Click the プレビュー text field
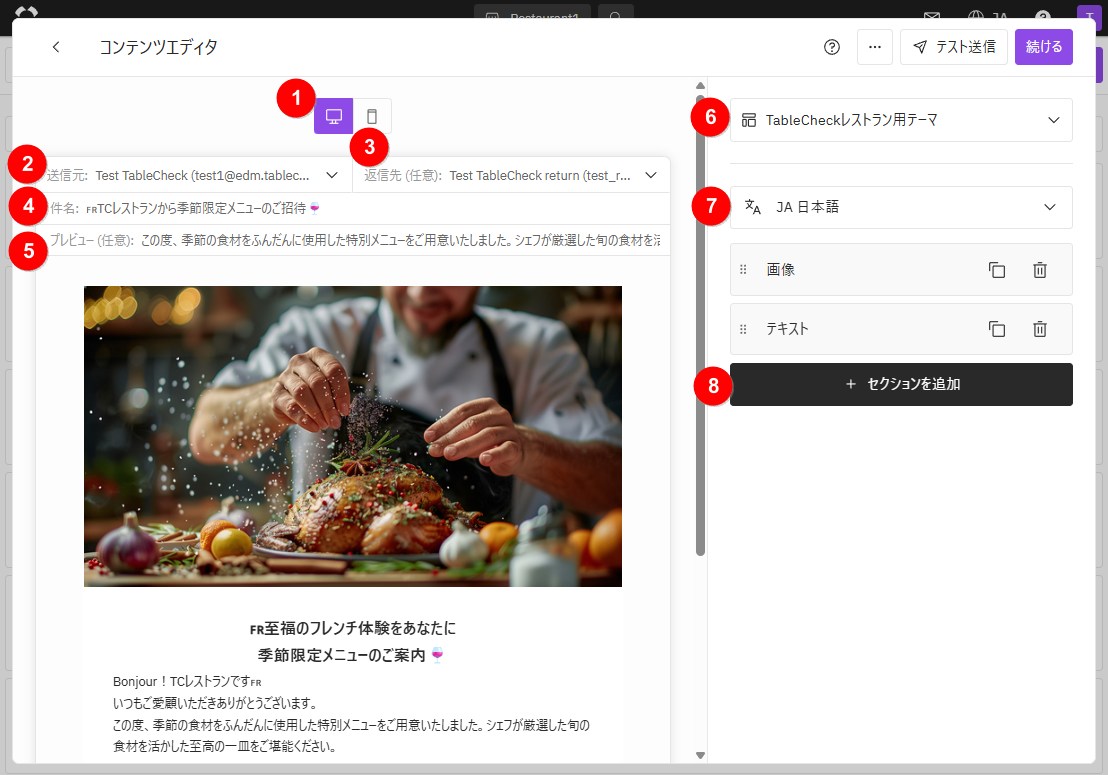 (353, 240)
